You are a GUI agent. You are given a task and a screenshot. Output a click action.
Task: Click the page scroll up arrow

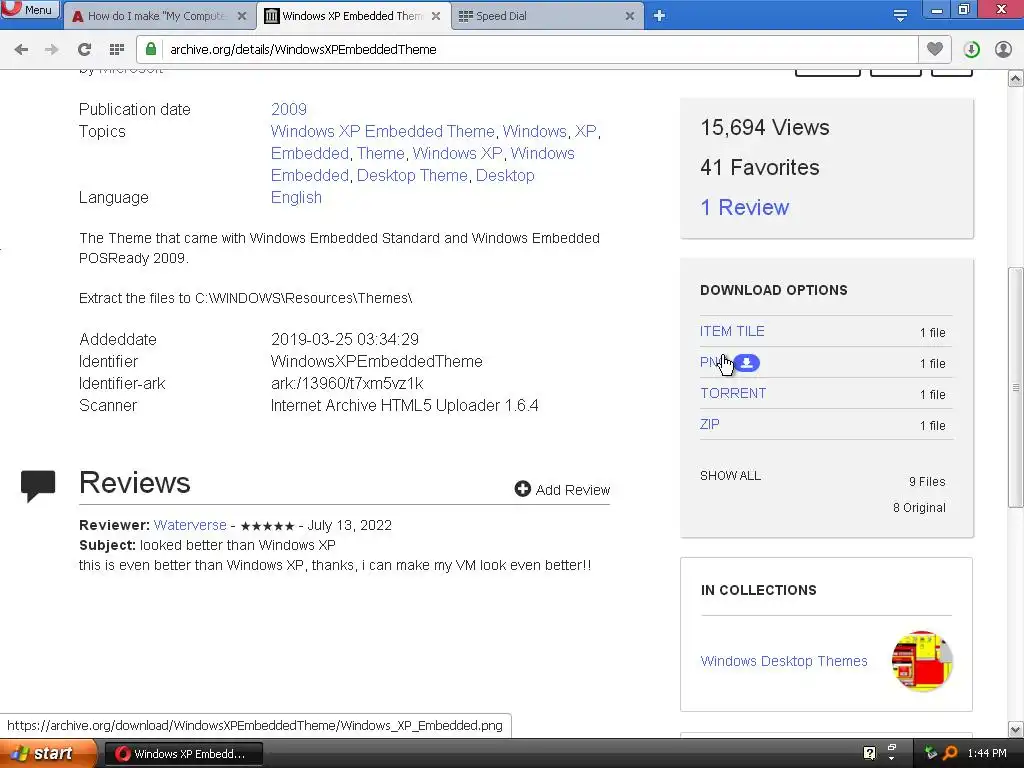point(1015,79)
